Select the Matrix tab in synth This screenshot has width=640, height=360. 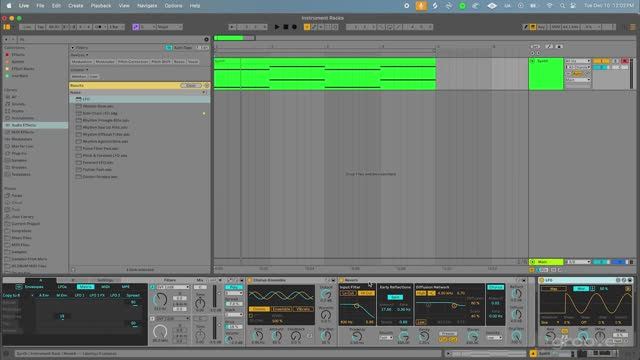[x=85, y=287]
